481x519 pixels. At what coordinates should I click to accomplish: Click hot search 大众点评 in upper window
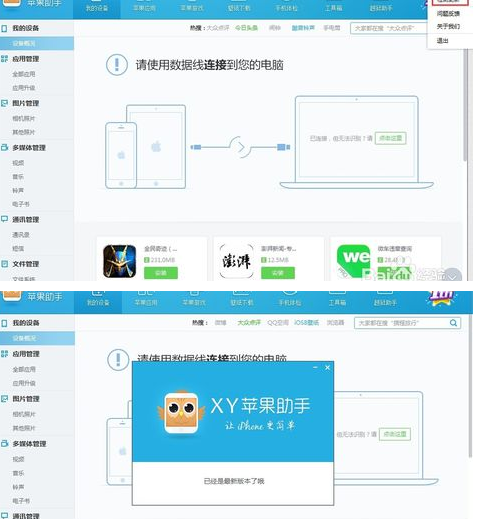coord(218,28)
